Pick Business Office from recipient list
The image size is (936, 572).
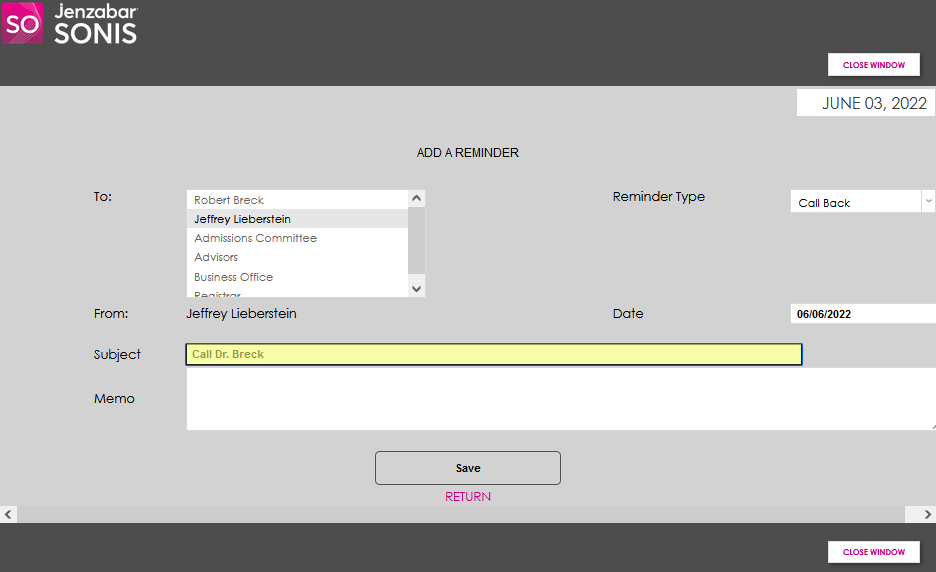233,277
